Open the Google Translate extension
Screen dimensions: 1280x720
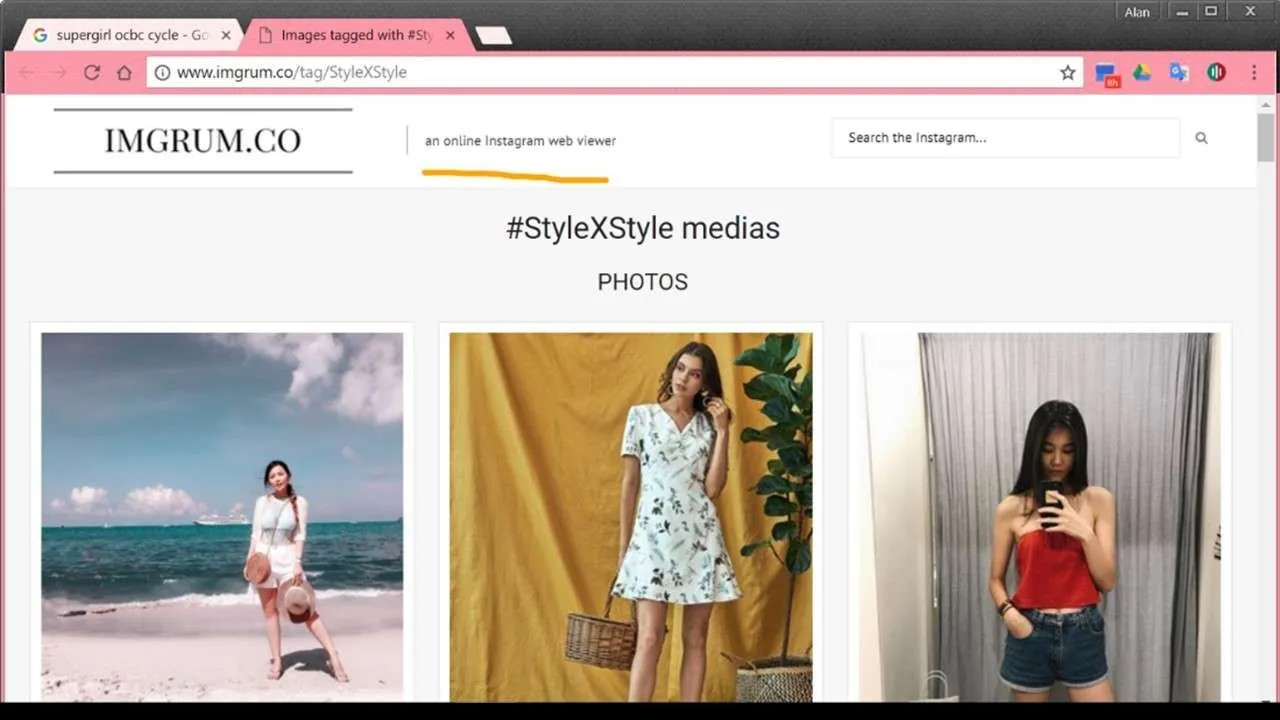[x=1179, y=72]
